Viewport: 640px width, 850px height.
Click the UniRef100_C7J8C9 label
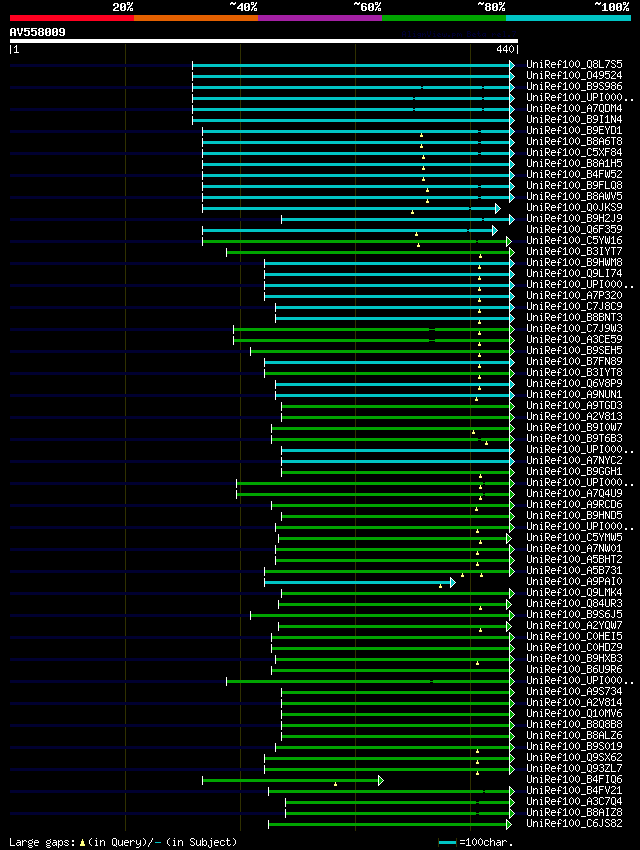point(574,306)
